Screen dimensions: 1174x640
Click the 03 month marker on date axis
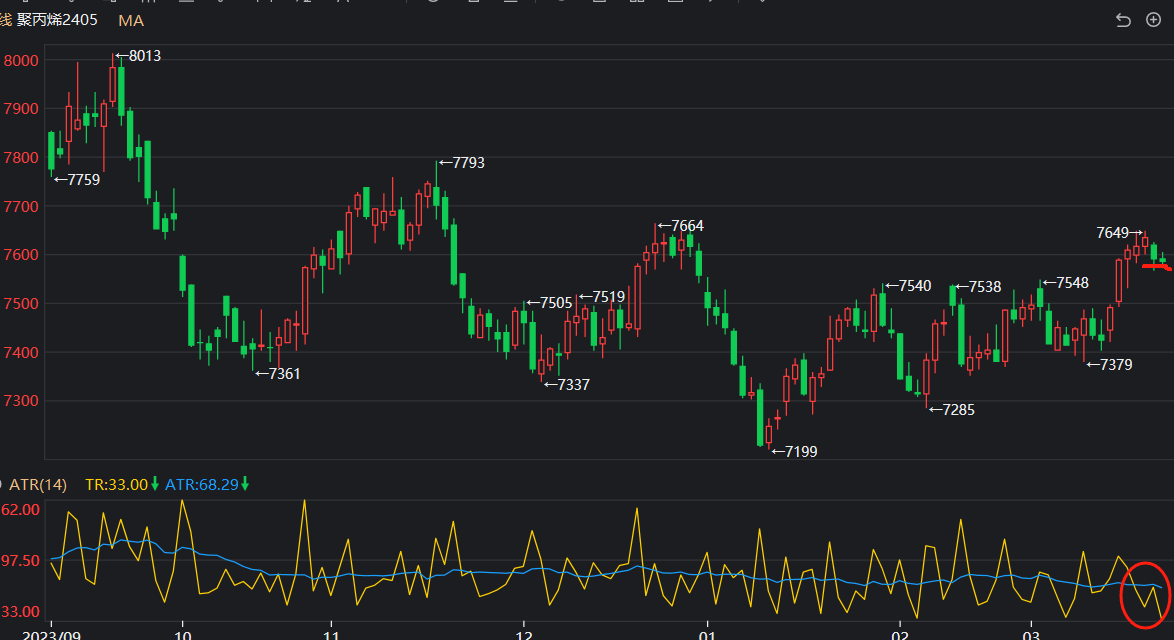click(x=1031, y=635)
